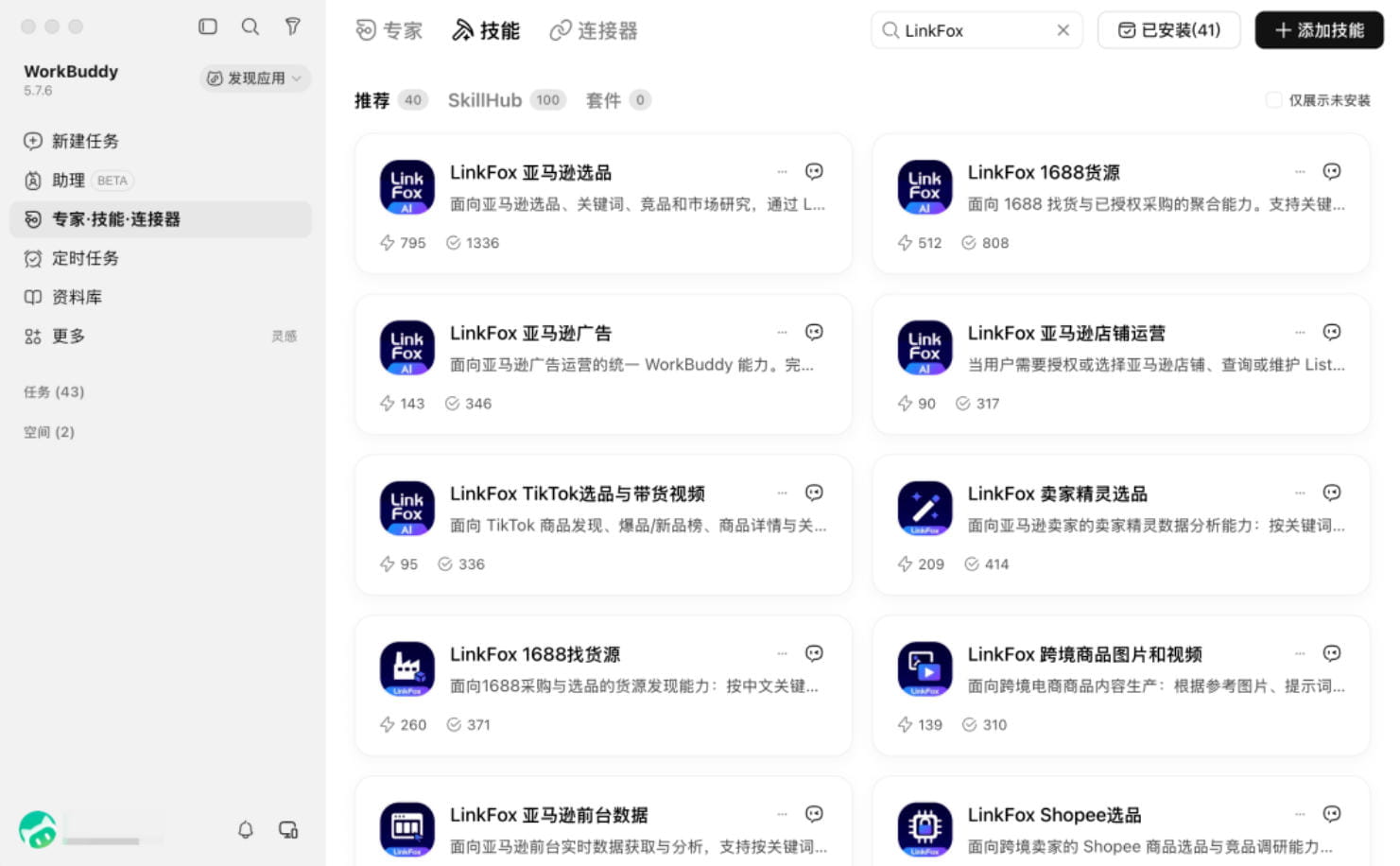Select the 推荐 tab

pyautogui.click(x=391, y=100)
